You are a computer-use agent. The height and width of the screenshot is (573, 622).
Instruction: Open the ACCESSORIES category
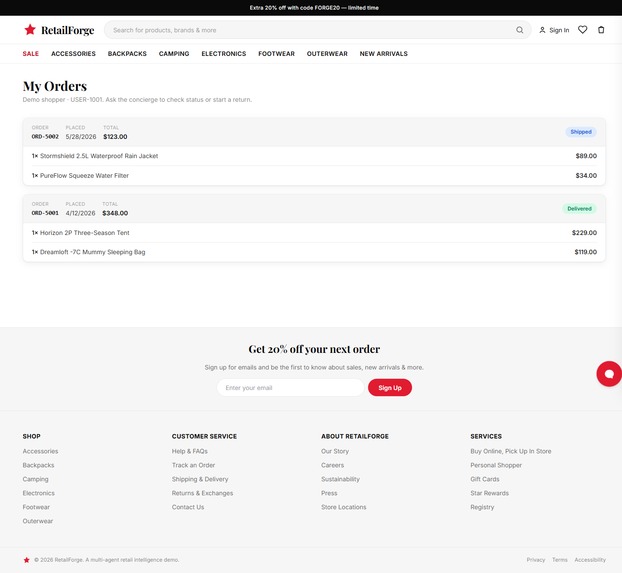[x=73, y=54]
